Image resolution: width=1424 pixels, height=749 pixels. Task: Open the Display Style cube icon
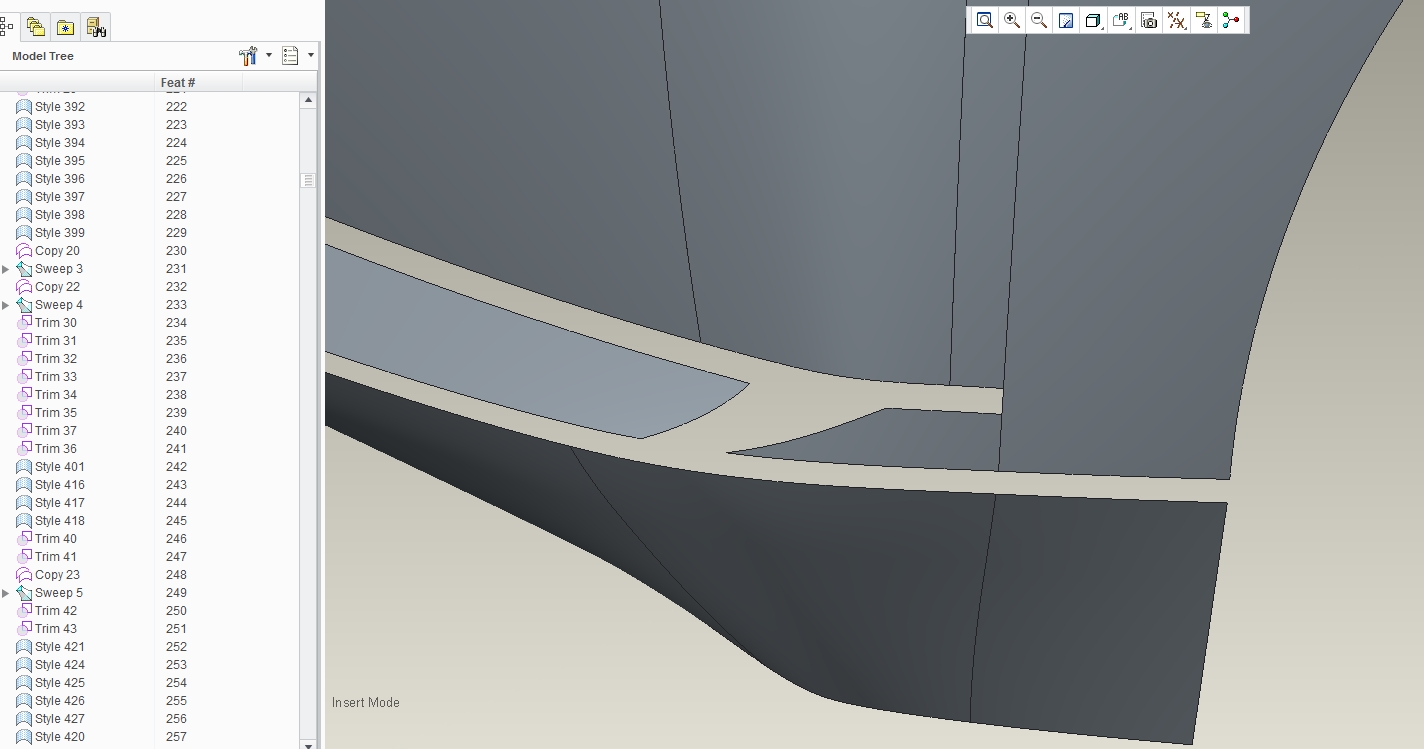(1093, 20)
